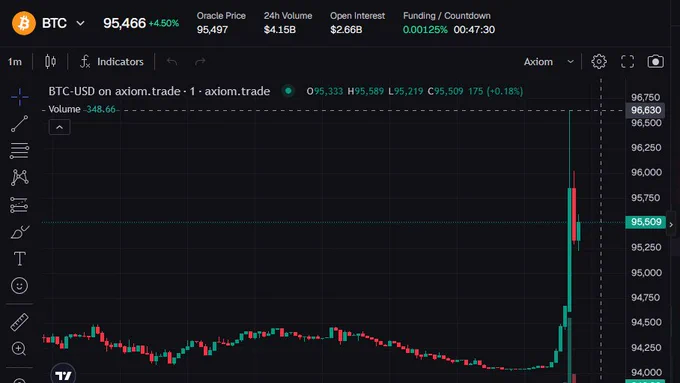Click the 24h Volume value $4.15B

click(280, 30)
